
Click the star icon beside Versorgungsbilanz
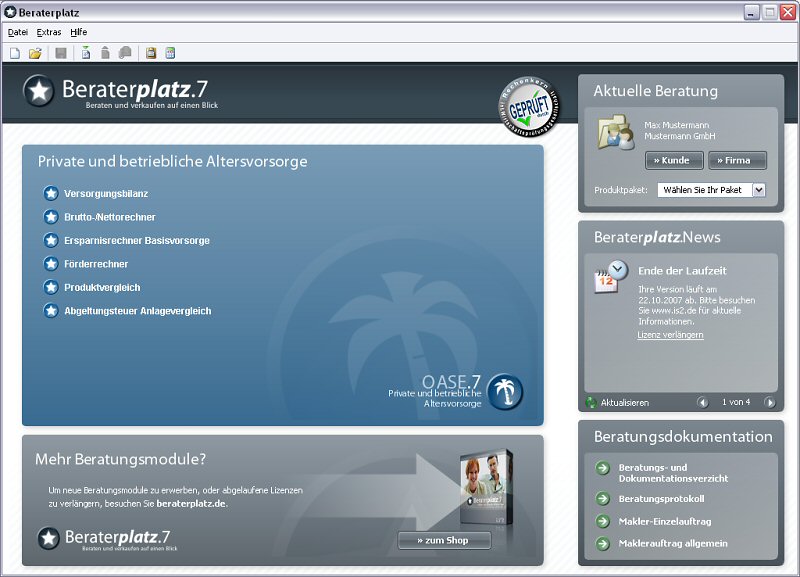[x=51, y=193]
